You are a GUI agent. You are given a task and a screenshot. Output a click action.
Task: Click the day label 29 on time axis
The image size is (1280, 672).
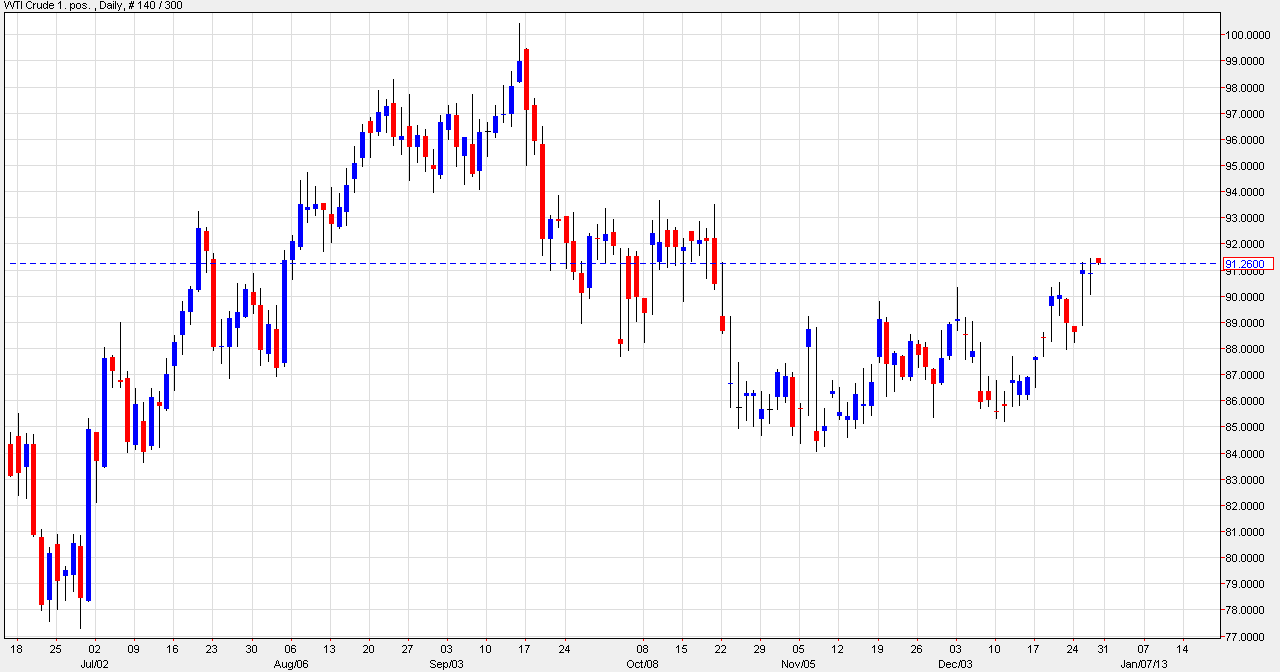tap(760, 647)
